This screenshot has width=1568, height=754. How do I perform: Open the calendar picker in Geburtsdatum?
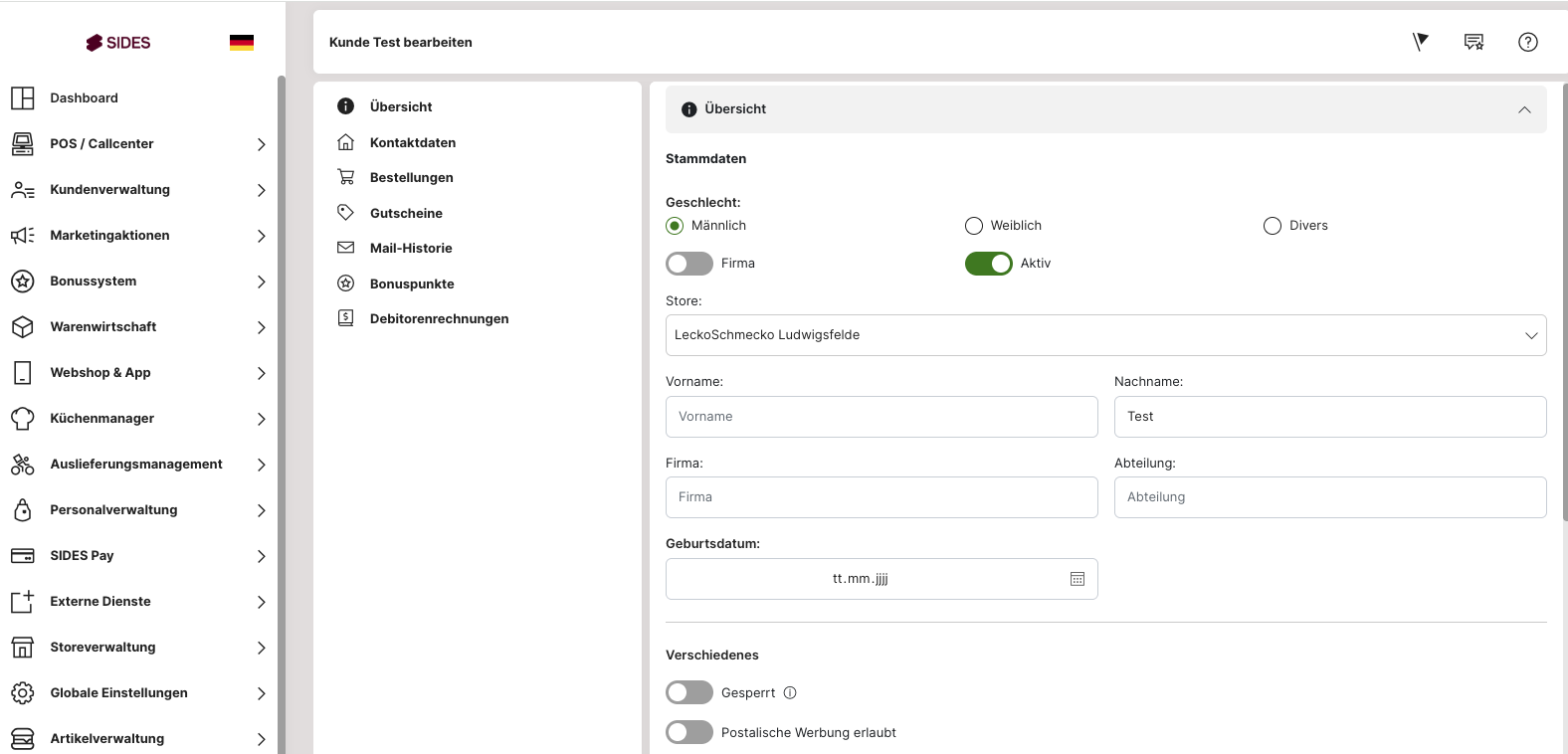[x=1077, y=579]
